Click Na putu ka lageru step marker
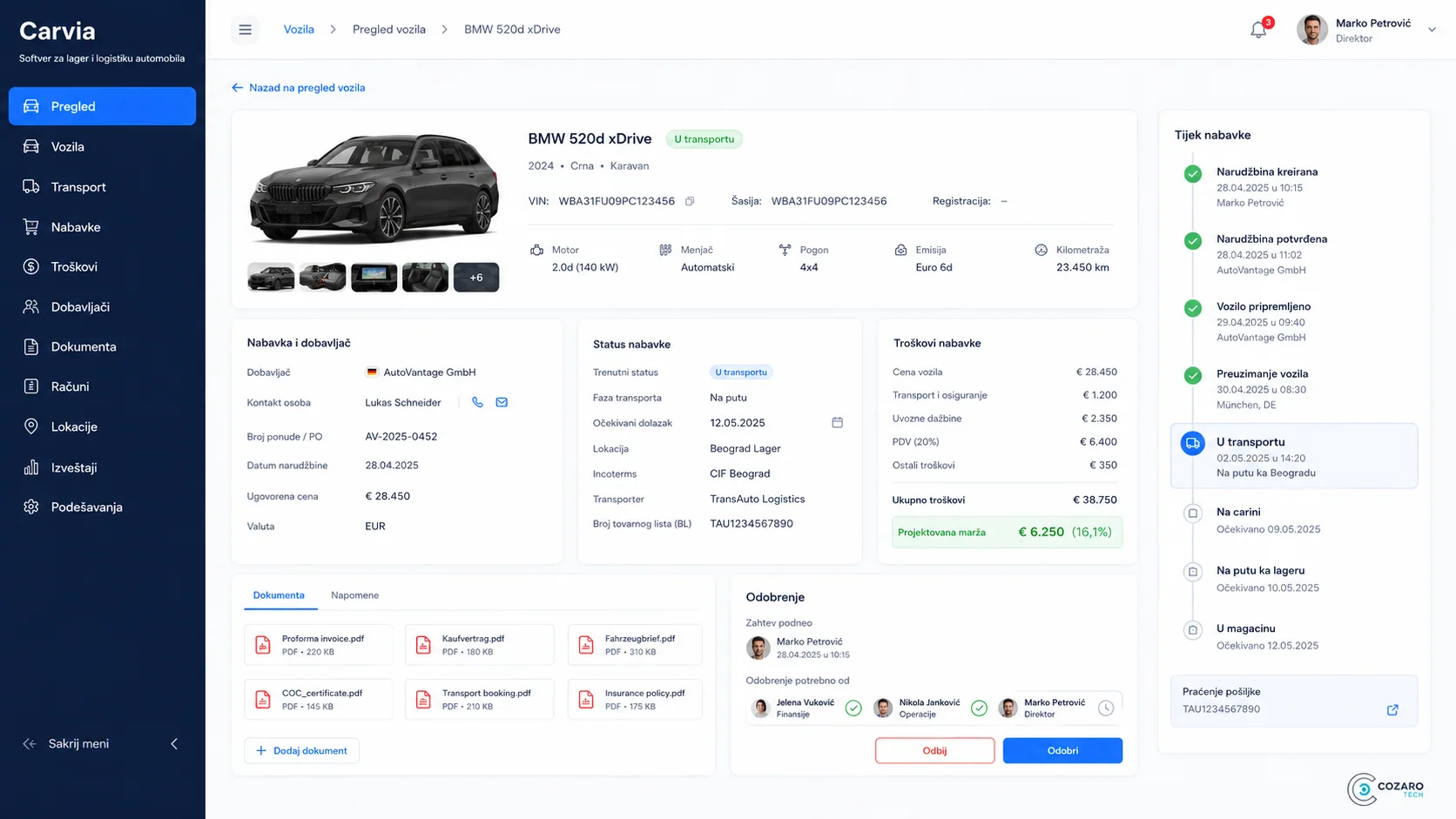Image resolution: width=1456 pixels, height=819 pixels. click(x=1193, y=572)
